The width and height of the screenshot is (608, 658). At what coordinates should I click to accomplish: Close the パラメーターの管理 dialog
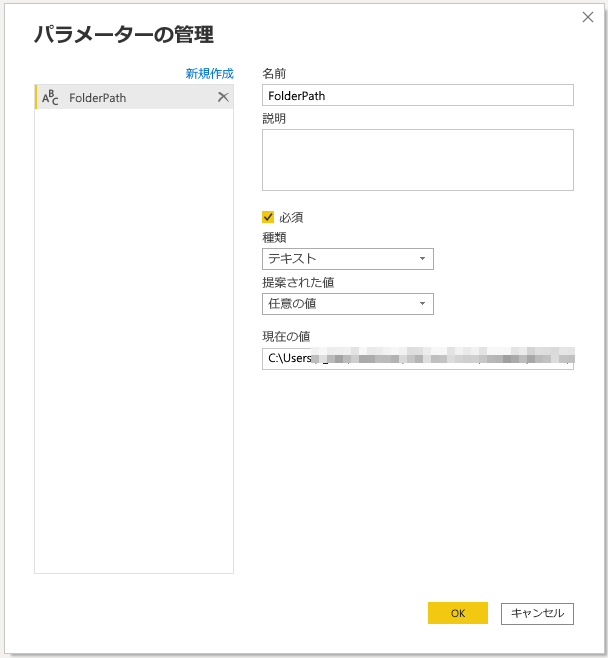tap(588, 17)
